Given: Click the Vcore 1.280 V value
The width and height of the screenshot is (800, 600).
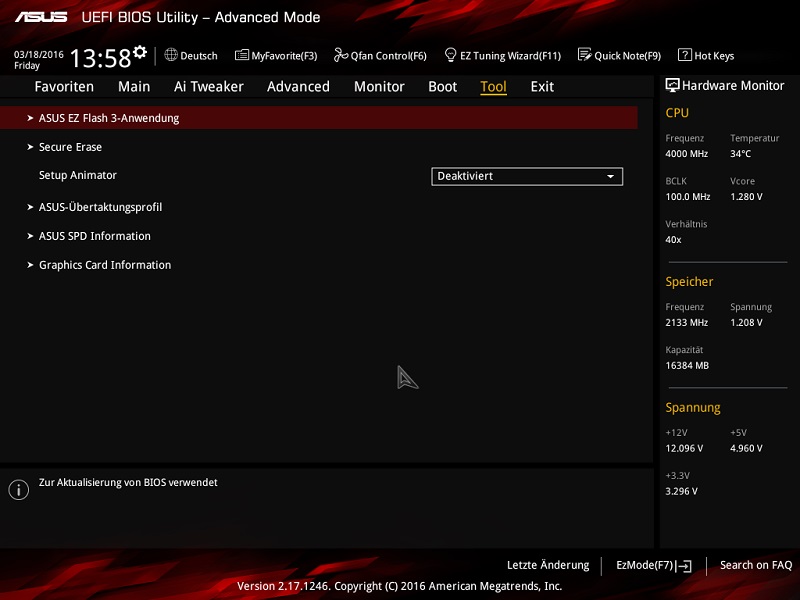Looking at the screenshot, I should click(x=746, y=197).
